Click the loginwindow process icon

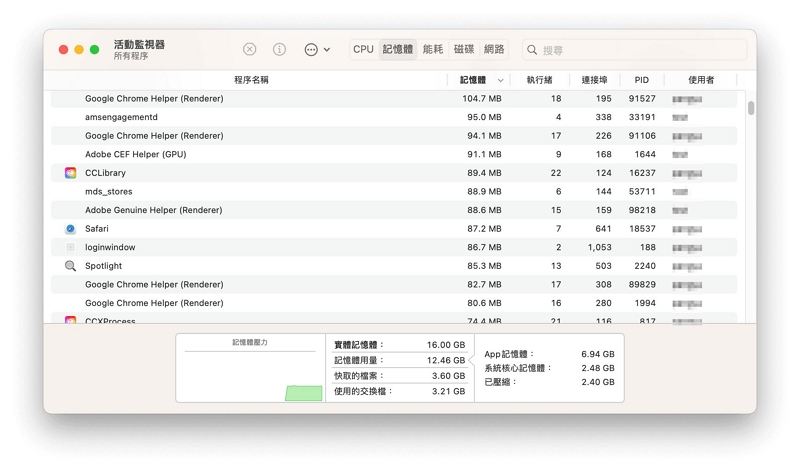[70, 247]
